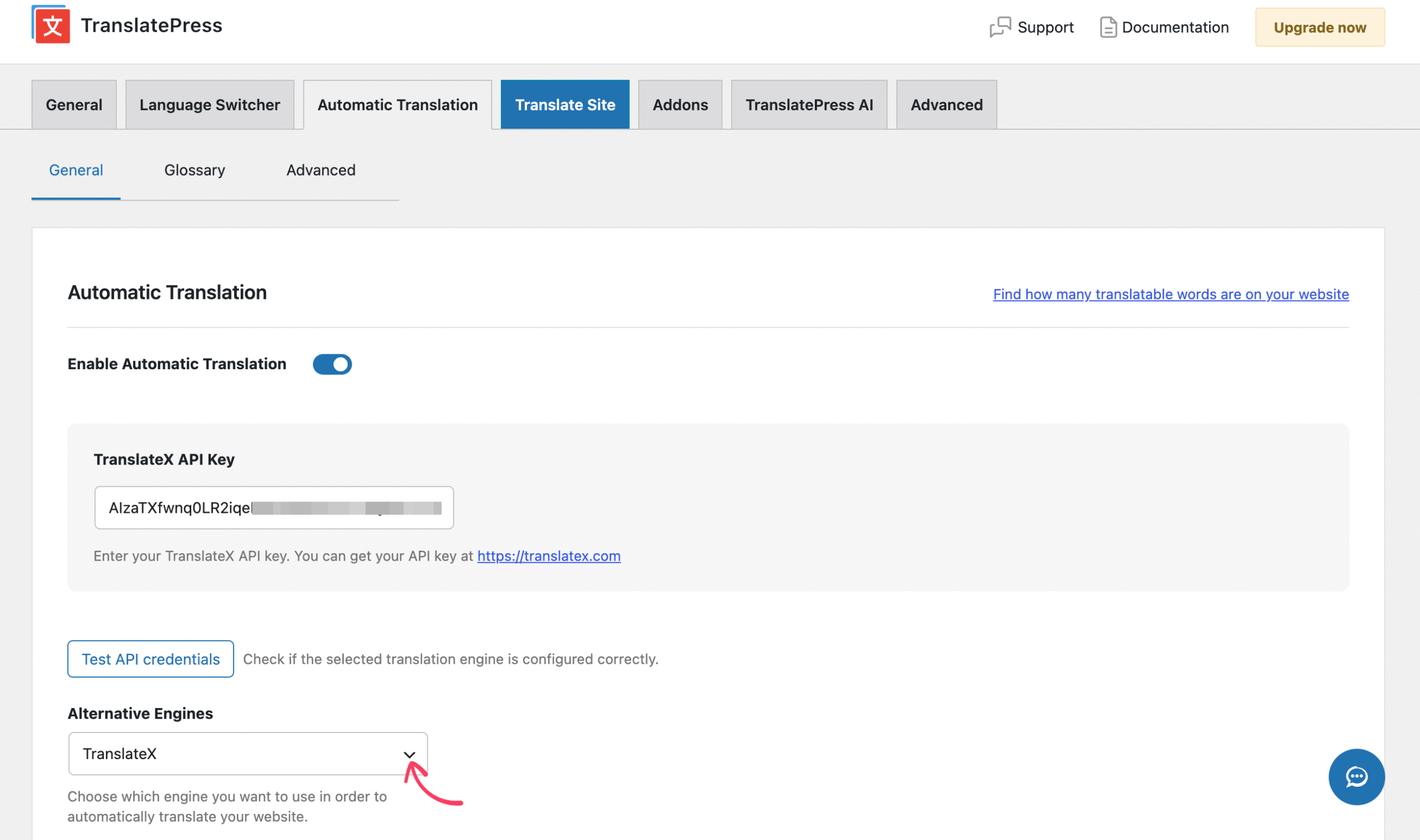Image resolution: width=1420 pixels, height=840 pixels.
Task: Click the 'Check if the selected translation engine' text
Action: 451,659
